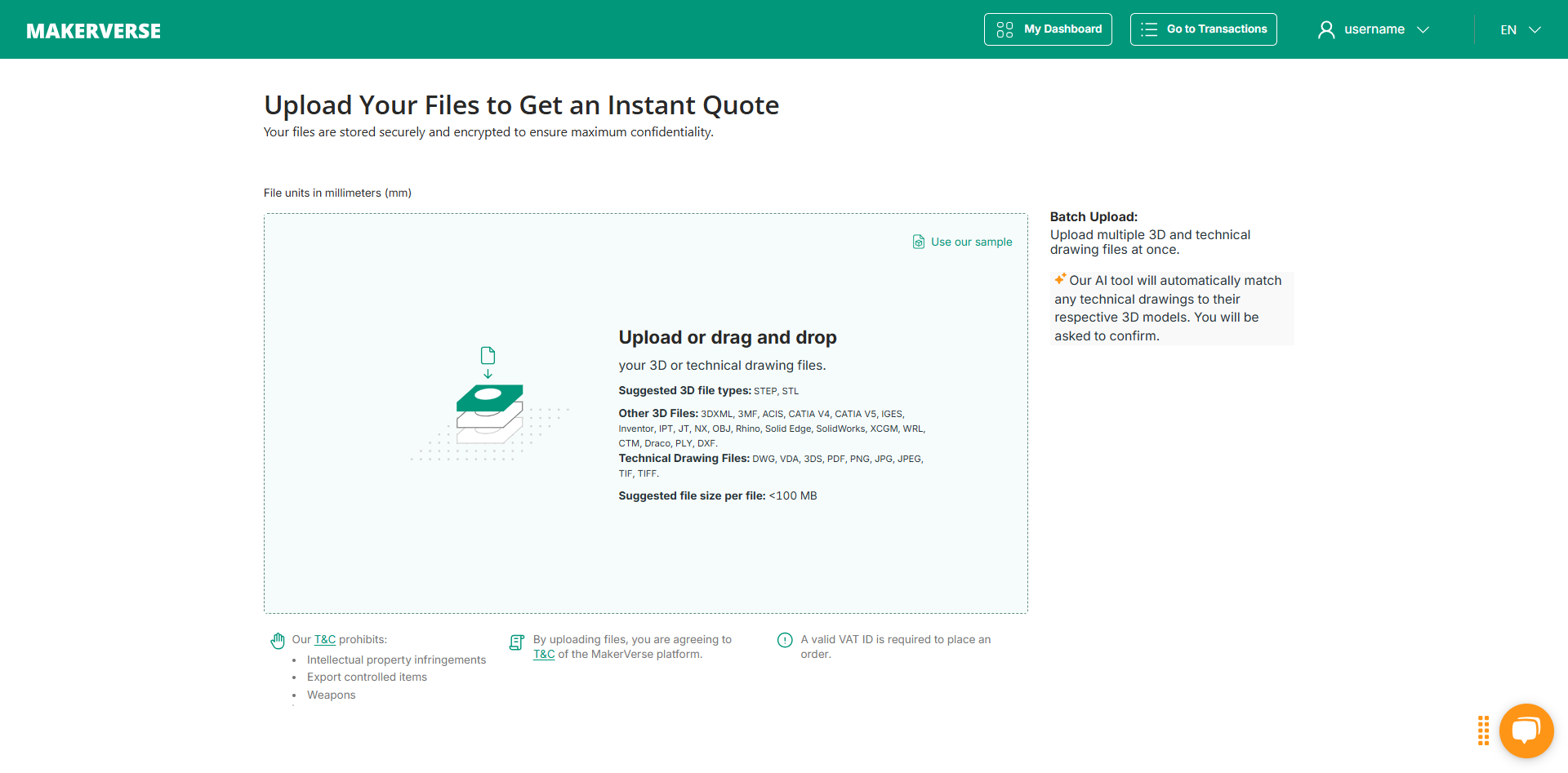Click the sample file icon
Viewport: 1568px width, 773px height.
pos(919,242)
